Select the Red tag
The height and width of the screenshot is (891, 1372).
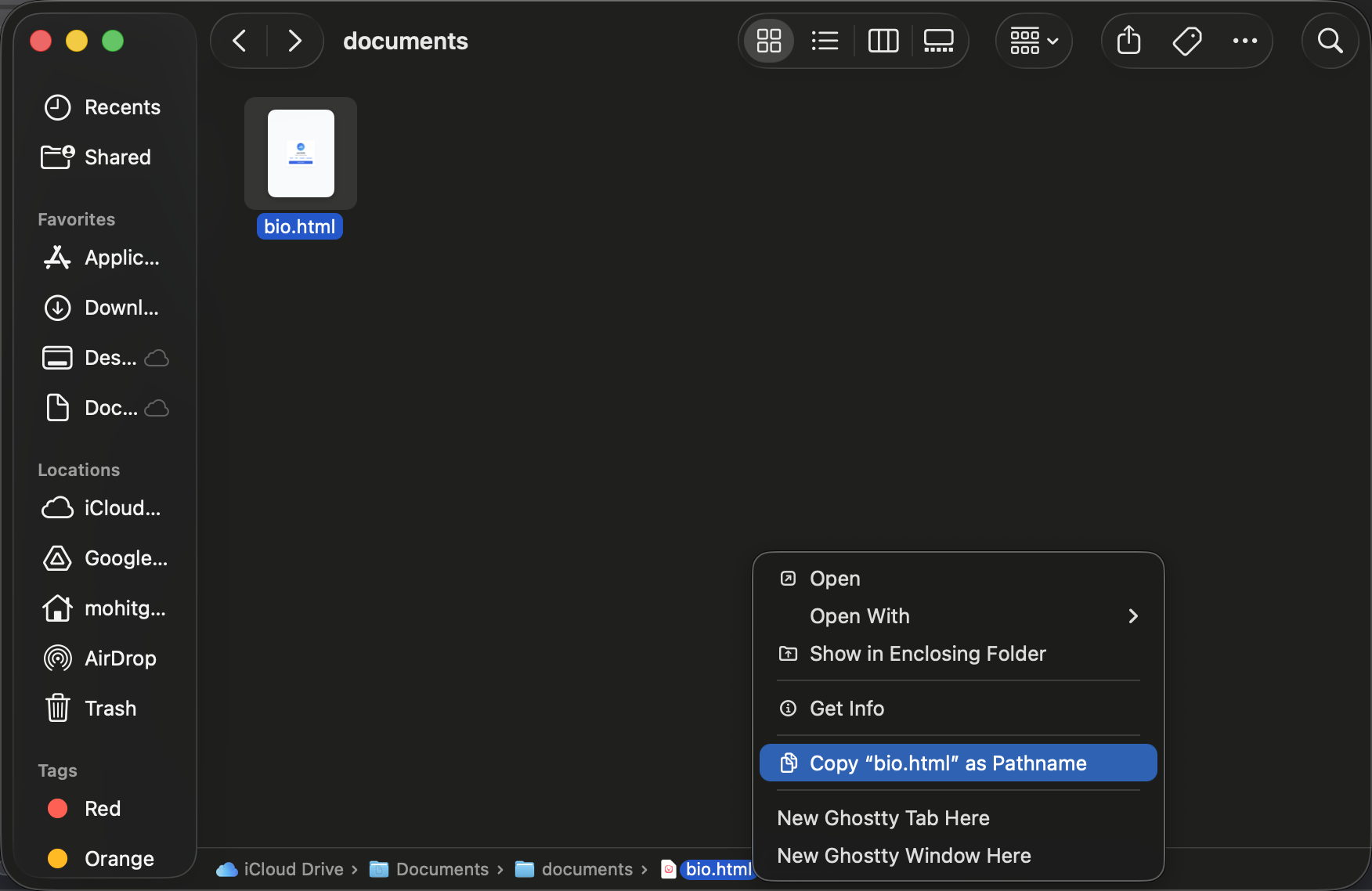click(x=102, y=809)
